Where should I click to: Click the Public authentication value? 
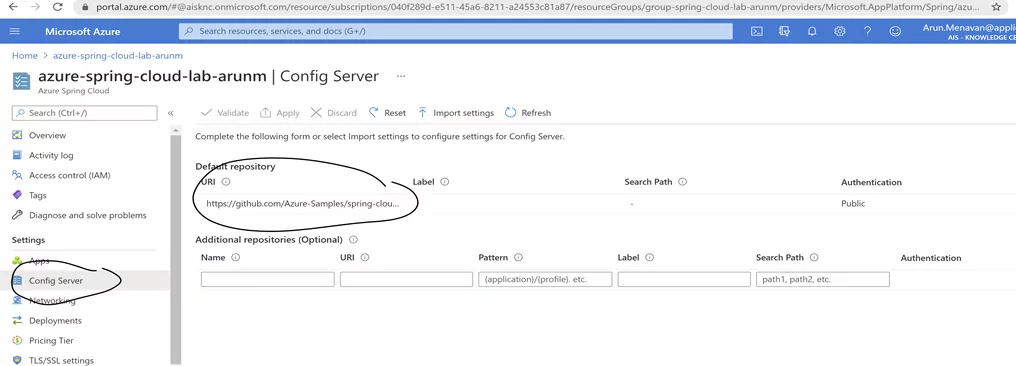(853, 203)
